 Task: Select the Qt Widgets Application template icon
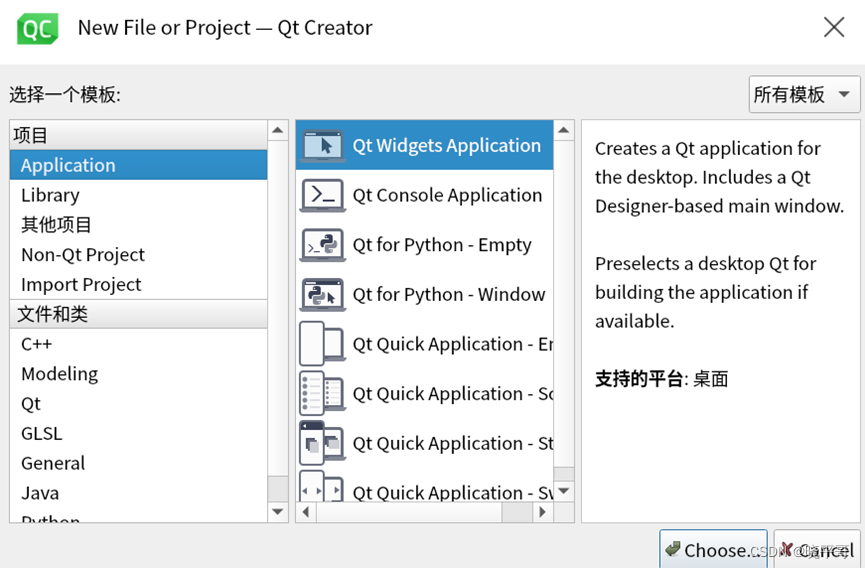323,146
